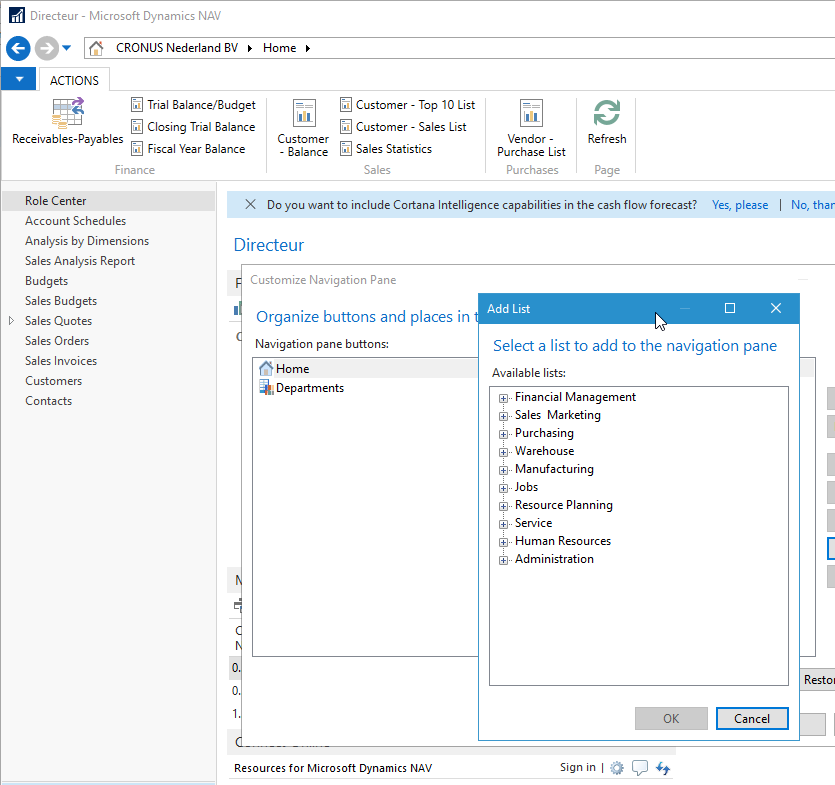
Task: Select Home navigation pane button entry
Action: coord(292,369)
